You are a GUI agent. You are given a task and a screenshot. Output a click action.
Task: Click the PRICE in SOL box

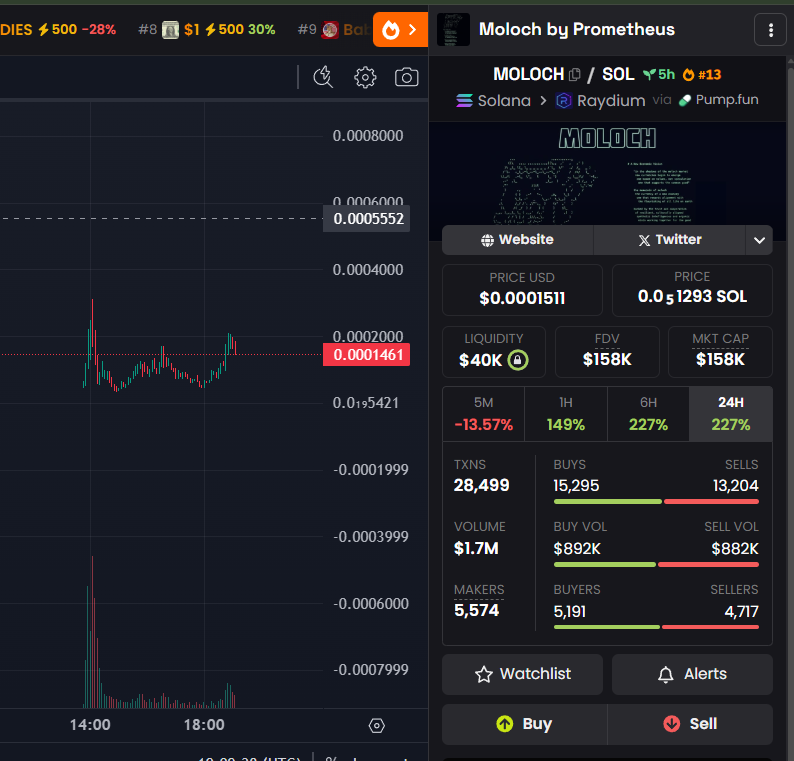(x=692, y=290)
